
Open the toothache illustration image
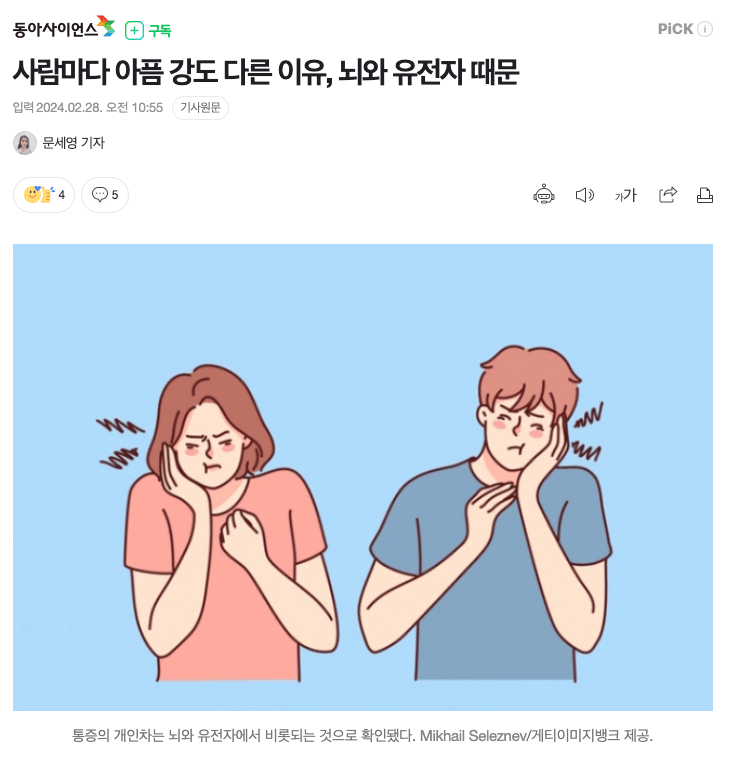point(363,477)
